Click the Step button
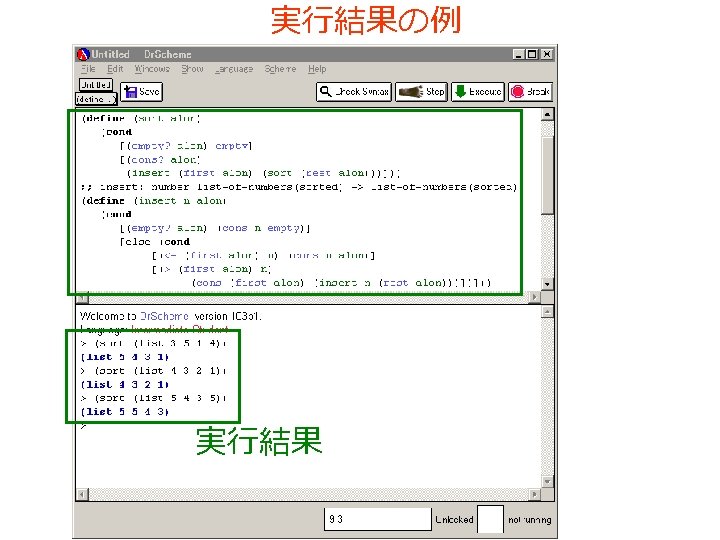This screenshot has width=720, height=540. click(421, 92)
